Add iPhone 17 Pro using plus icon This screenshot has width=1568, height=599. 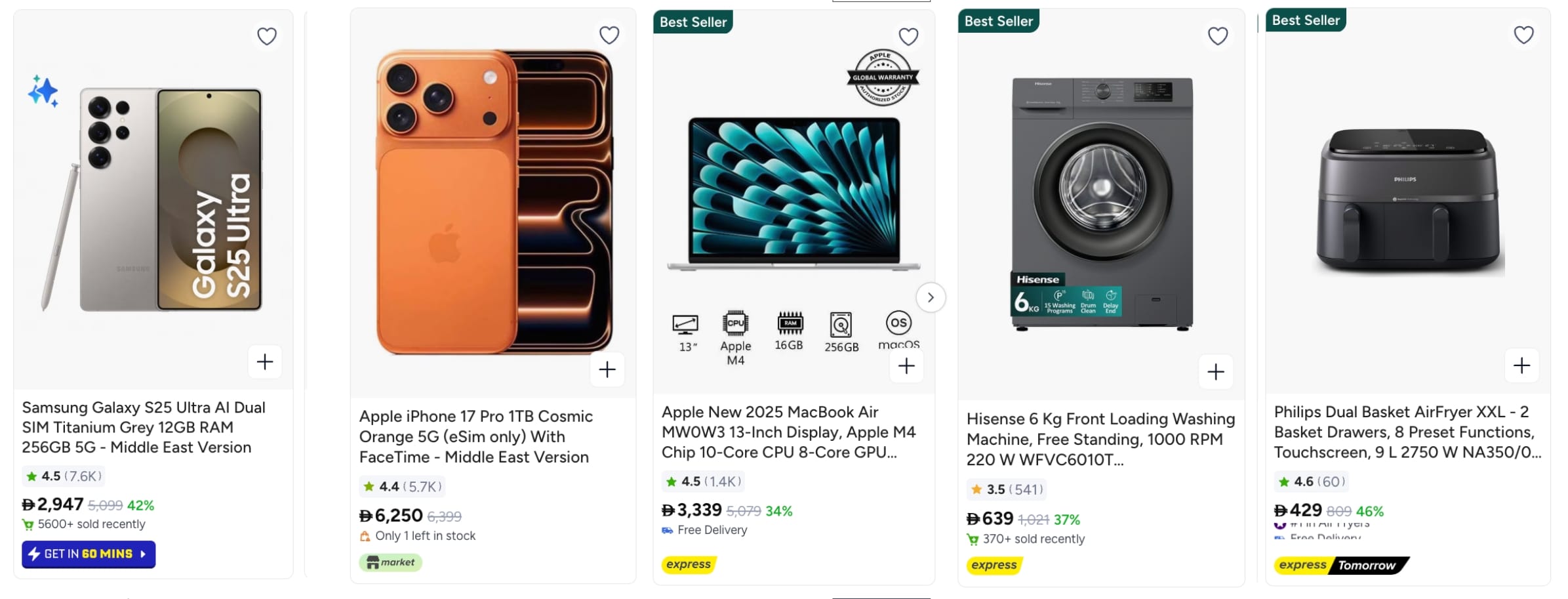[x=607, y=369]
